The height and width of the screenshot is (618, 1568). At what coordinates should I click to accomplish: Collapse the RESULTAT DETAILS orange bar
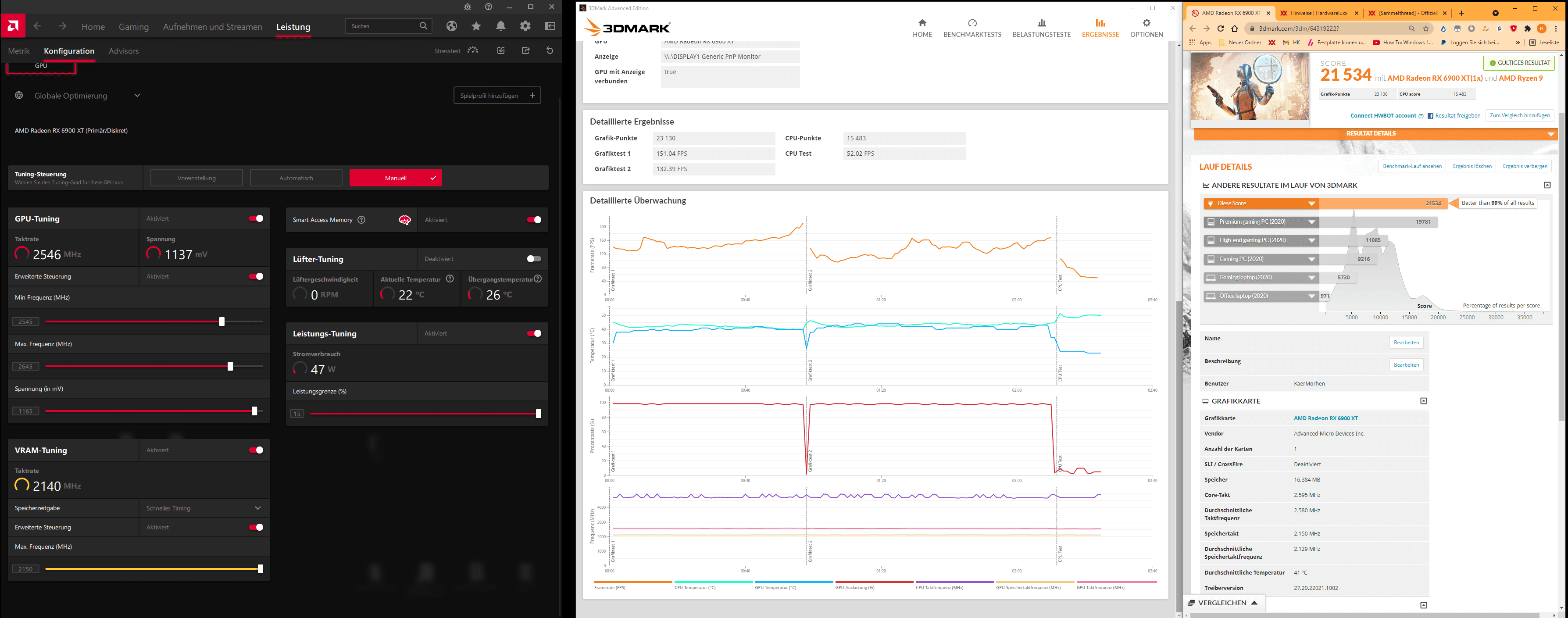pos(1375,134)
